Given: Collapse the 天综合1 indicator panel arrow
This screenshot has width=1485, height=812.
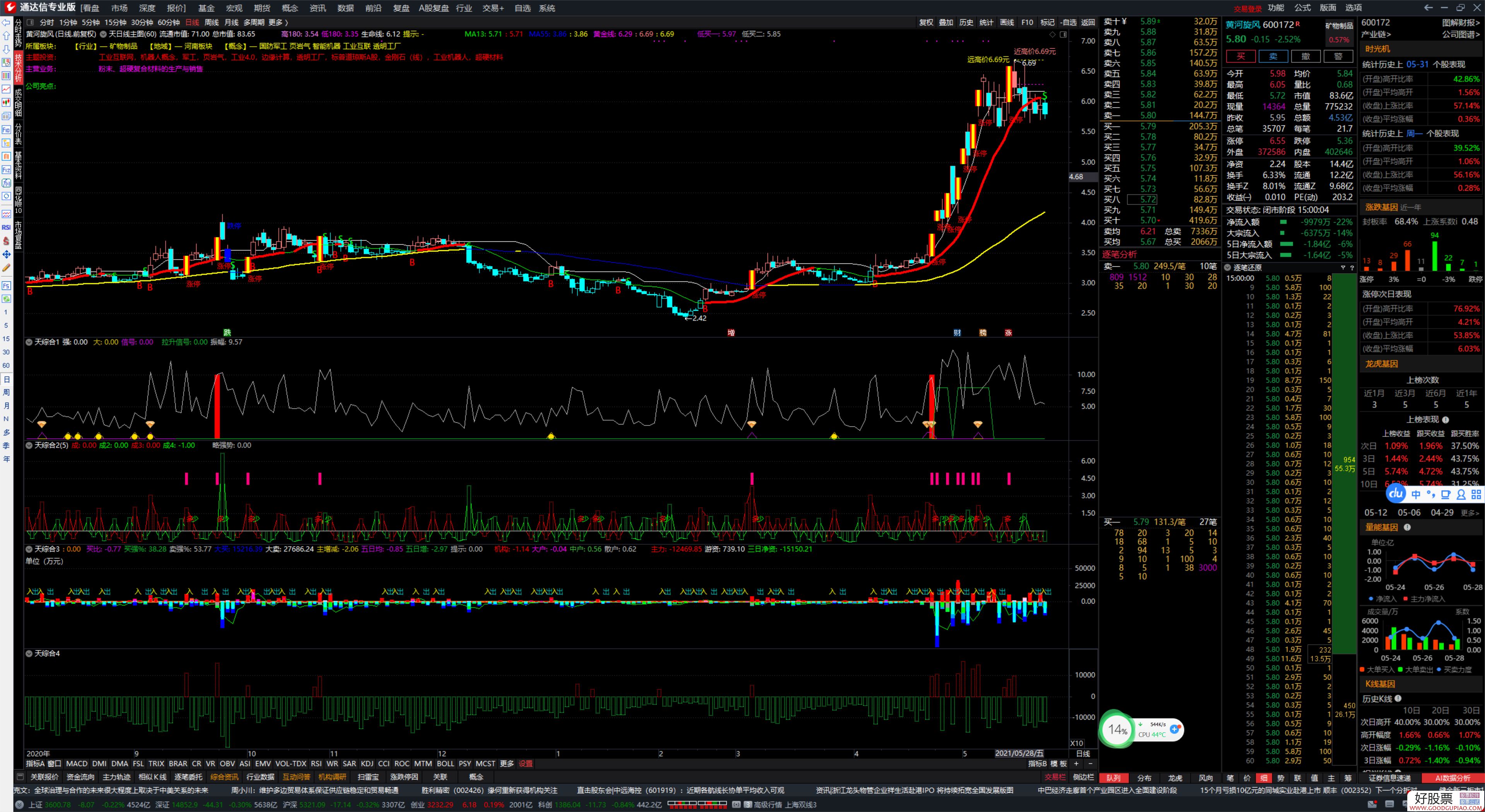Looking at the screenshot, I should [29, 342].
